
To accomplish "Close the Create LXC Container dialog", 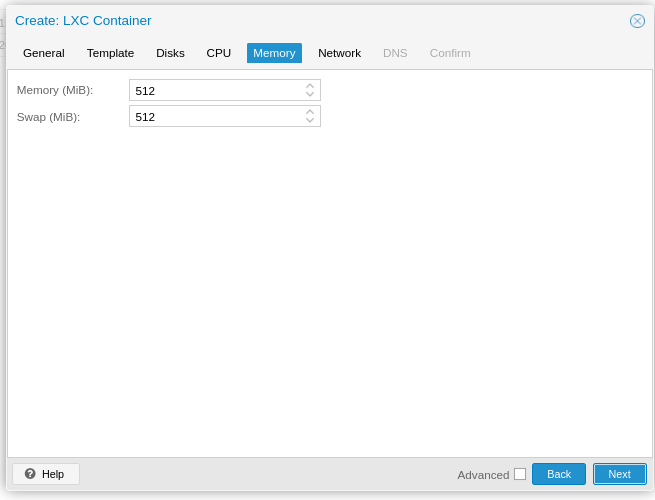I will coord(637,21).
